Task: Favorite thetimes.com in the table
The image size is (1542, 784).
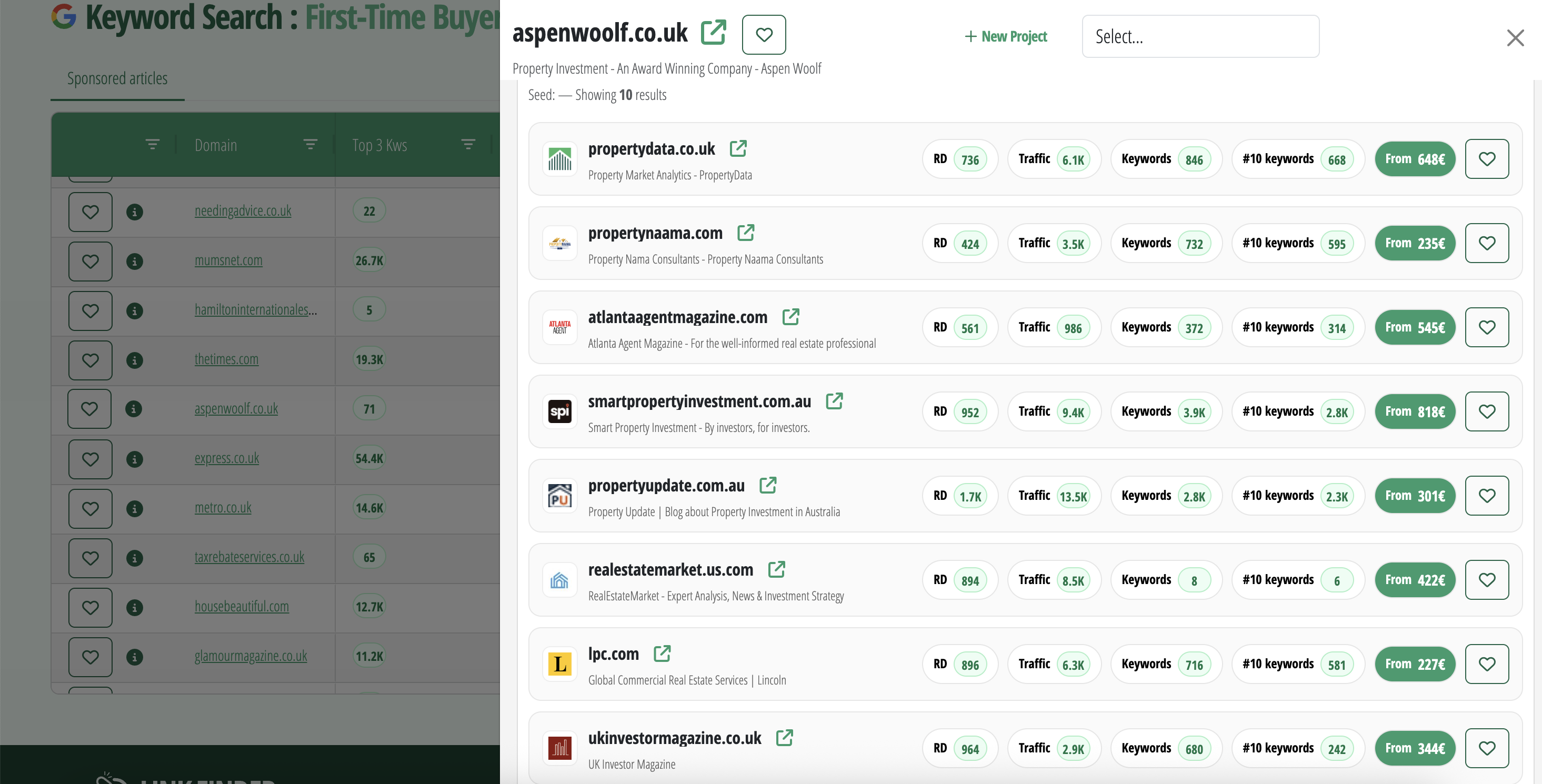Action: (x=91, y=360)
